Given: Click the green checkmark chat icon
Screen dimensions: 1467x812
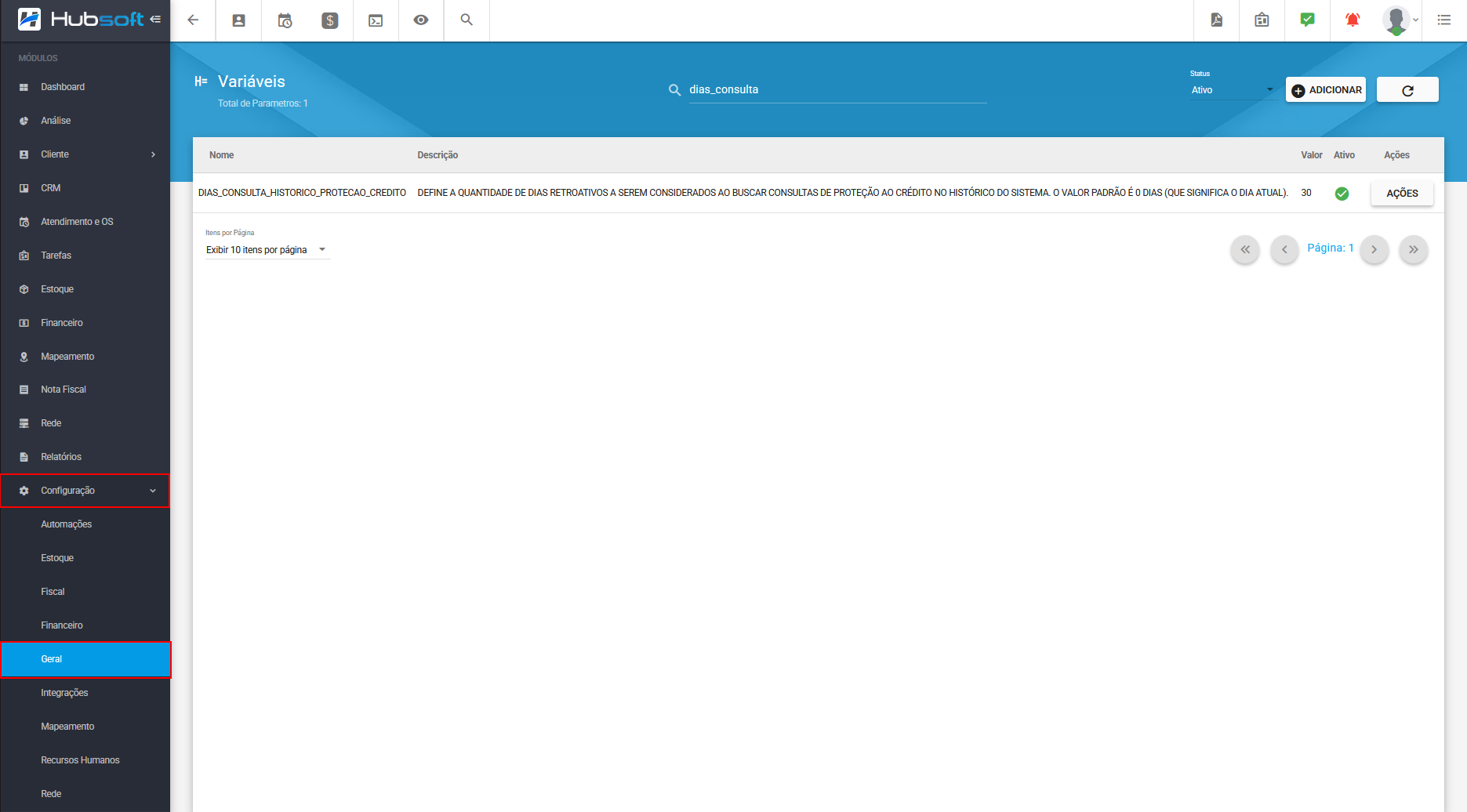Looking at the screenshot, I should pos(1307,20).
